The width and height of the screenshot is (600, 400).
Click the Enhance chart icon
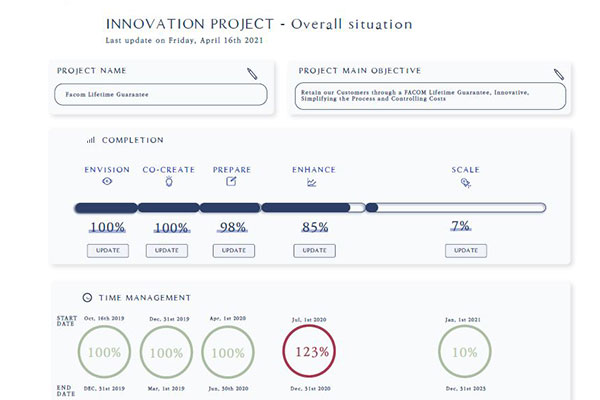click(x=313, y=183)
